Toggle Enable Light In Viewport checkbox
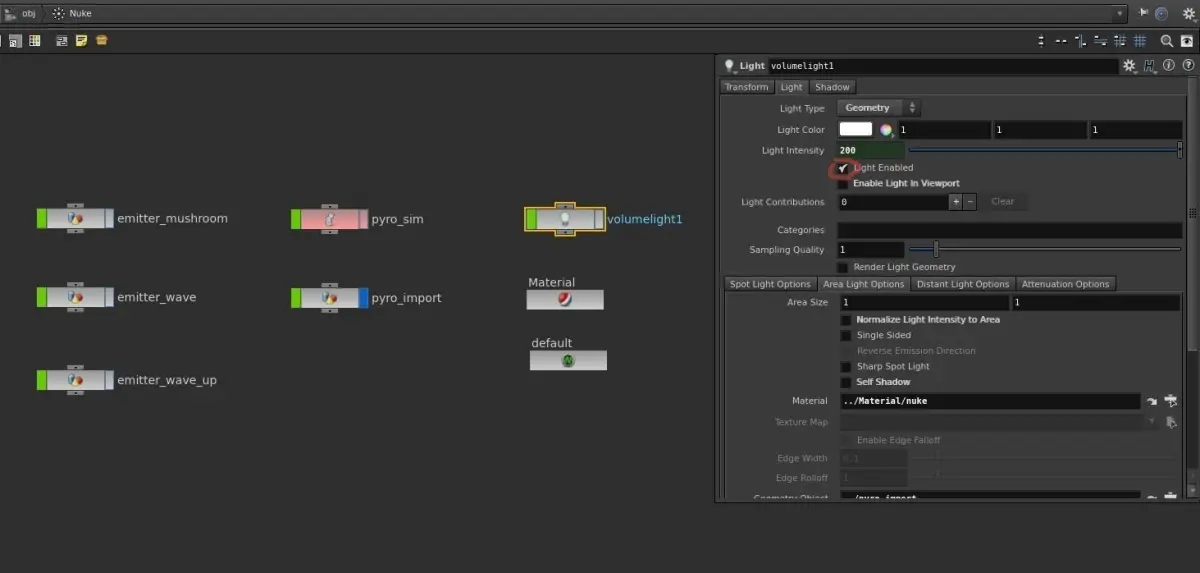1200x573 pixels. tap(844, 183)
